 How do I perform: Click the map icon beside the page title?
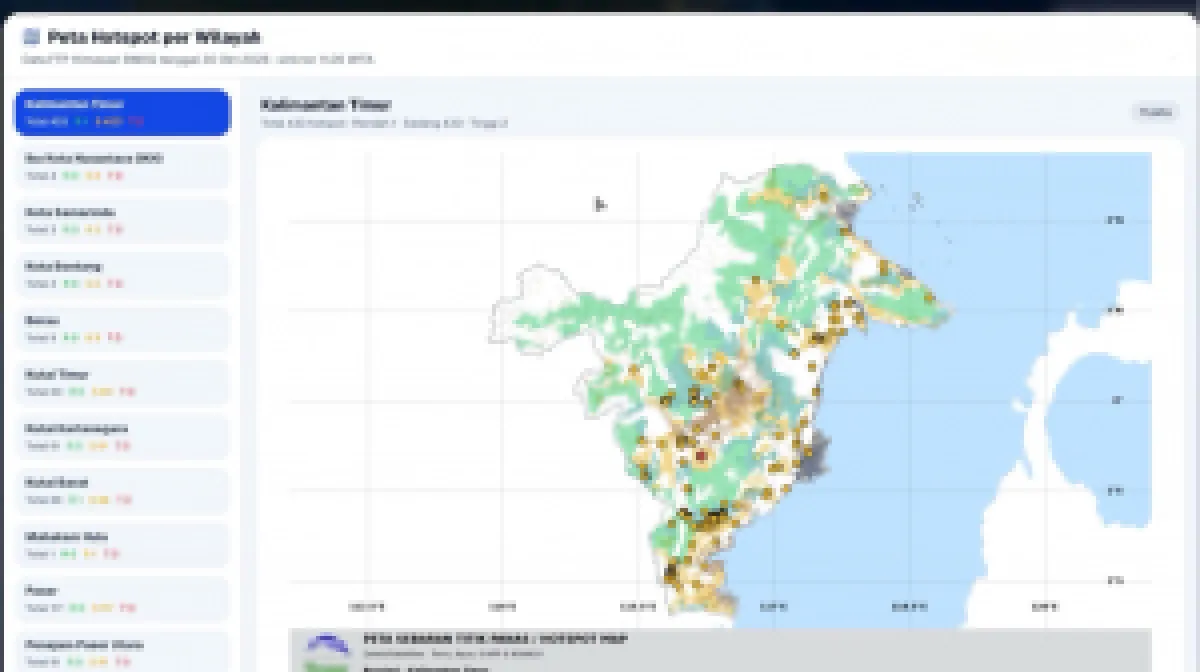coord(31,37)
